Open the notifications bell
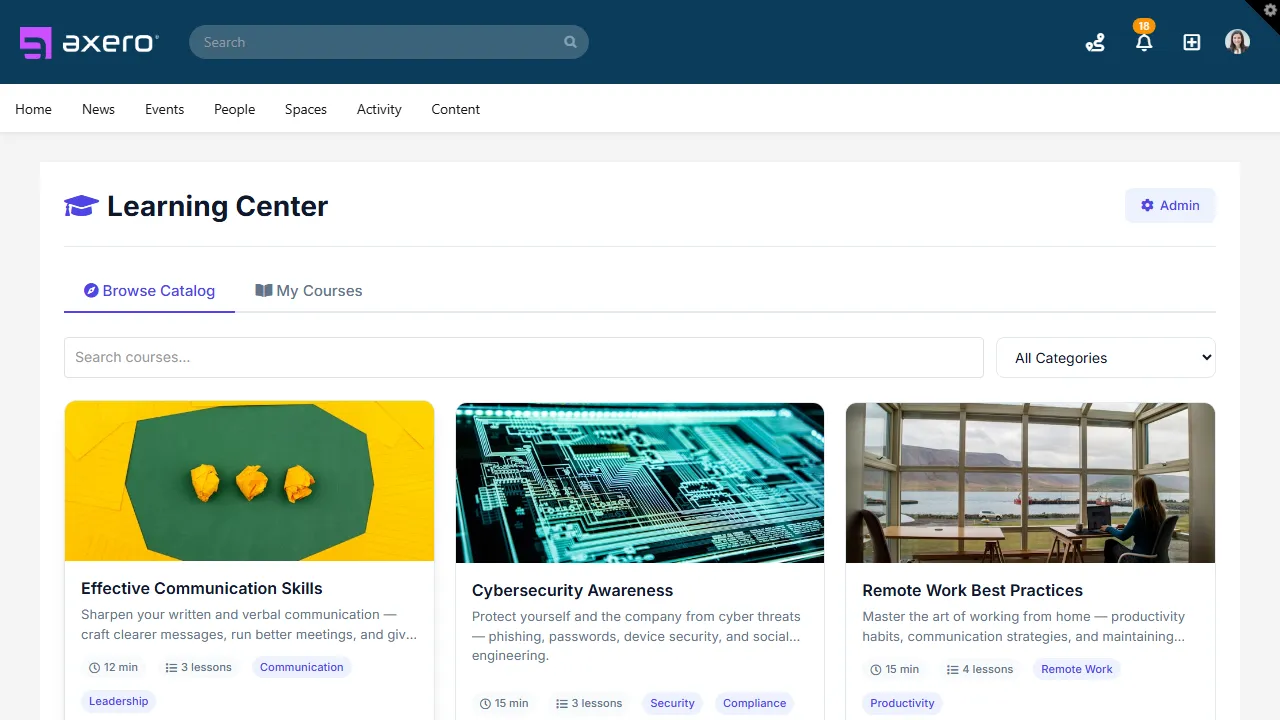The image size is (1280, 720). coord(1144,42)
